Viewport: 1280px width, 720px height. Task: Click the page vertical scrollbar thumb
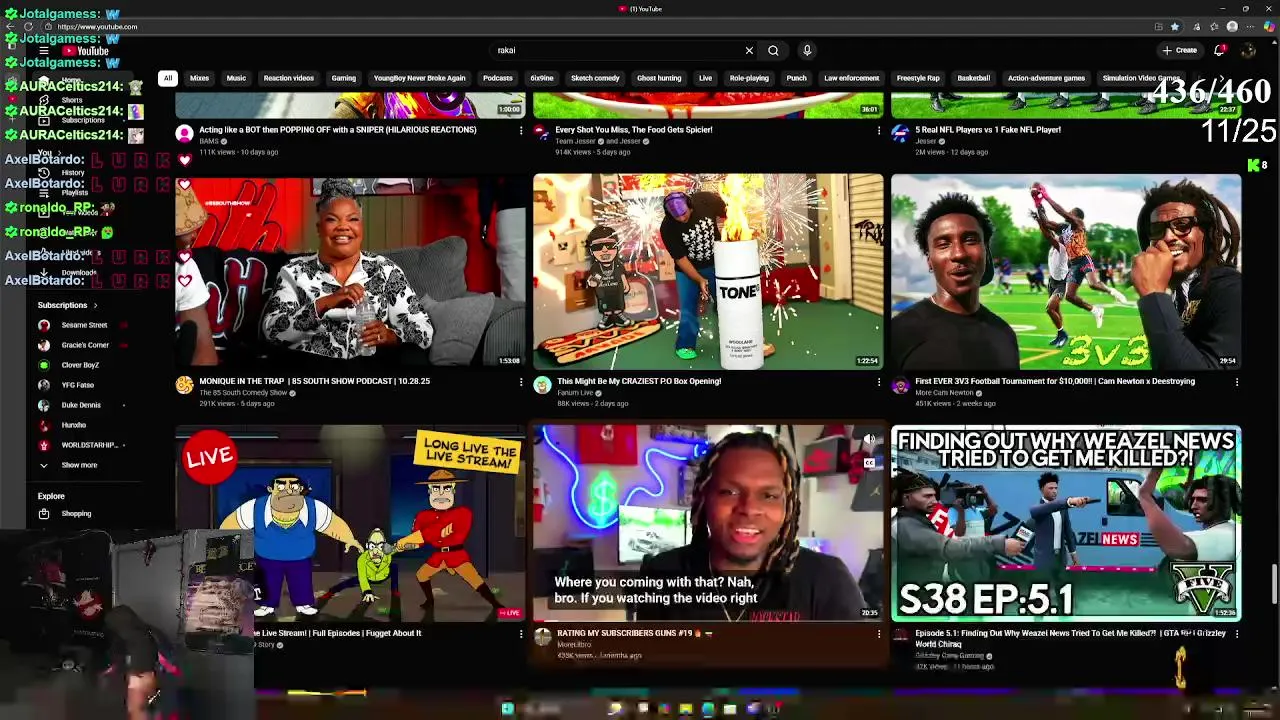[1274, 585]
